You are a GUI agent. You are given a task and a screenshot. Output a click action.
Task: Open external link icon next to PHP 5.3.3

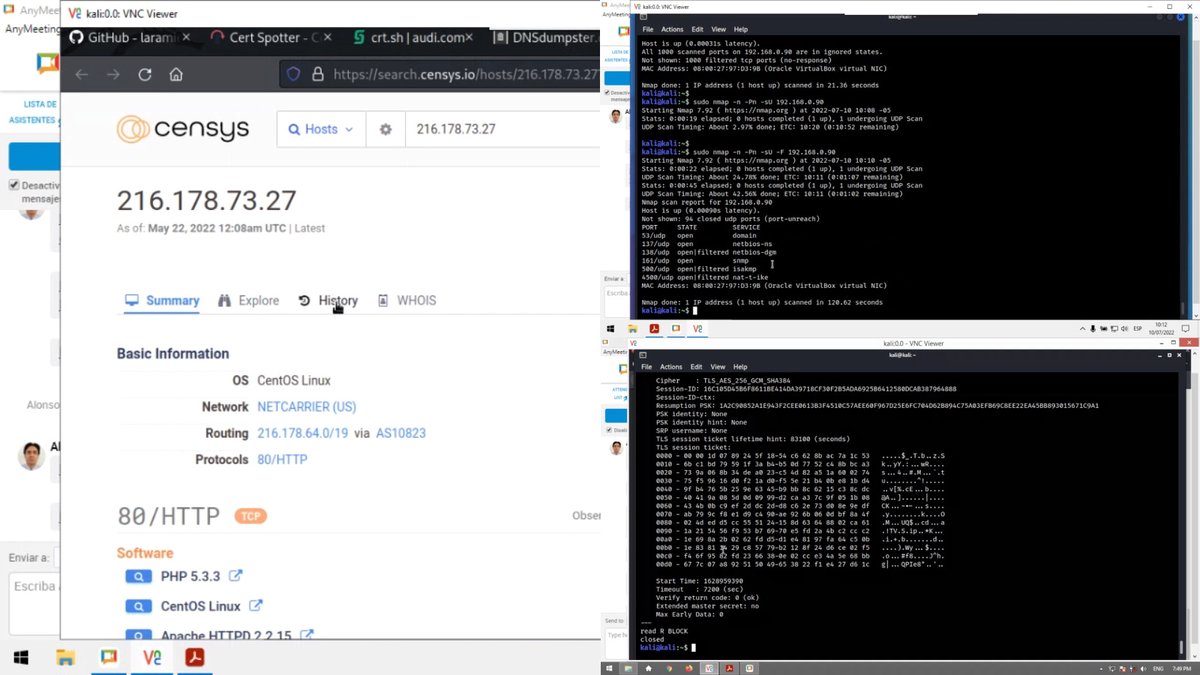235,576
